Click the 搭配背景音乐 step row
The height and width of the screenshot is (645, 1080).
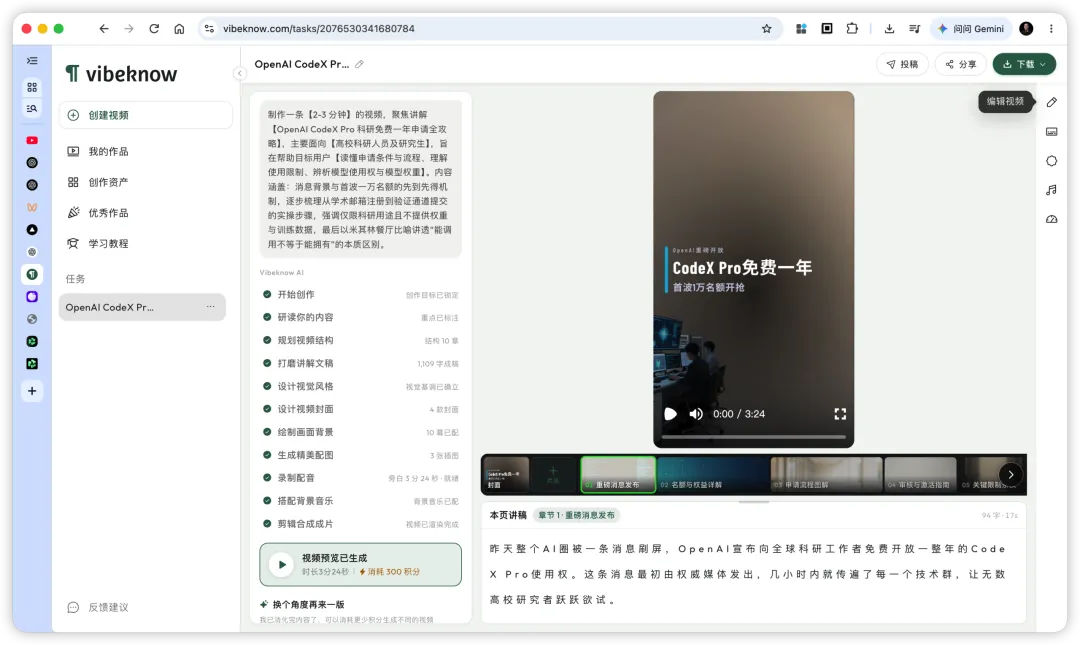pyautogui.click(x=360, y=501)
